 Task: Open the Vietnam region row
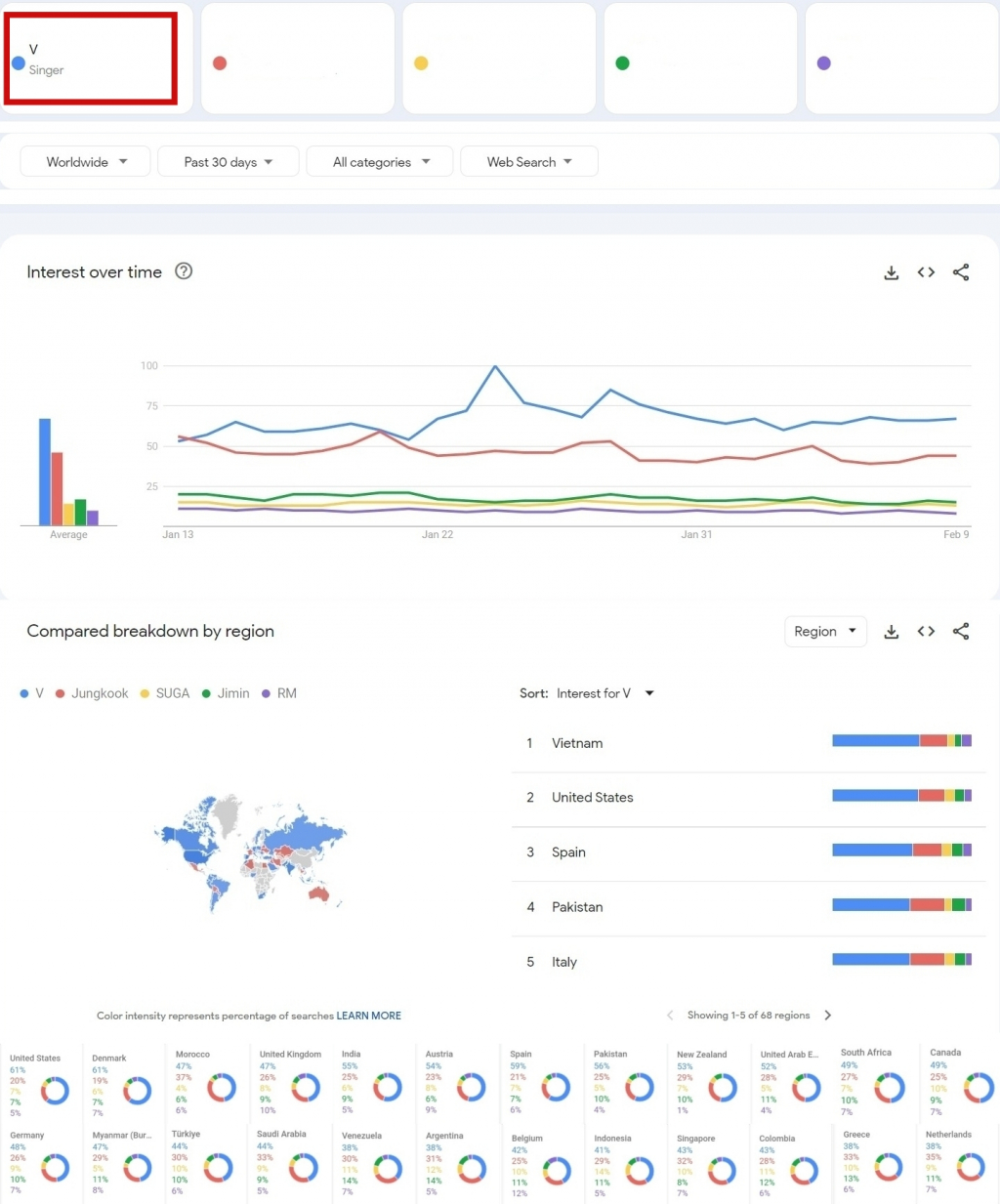[x=749, y=743]
